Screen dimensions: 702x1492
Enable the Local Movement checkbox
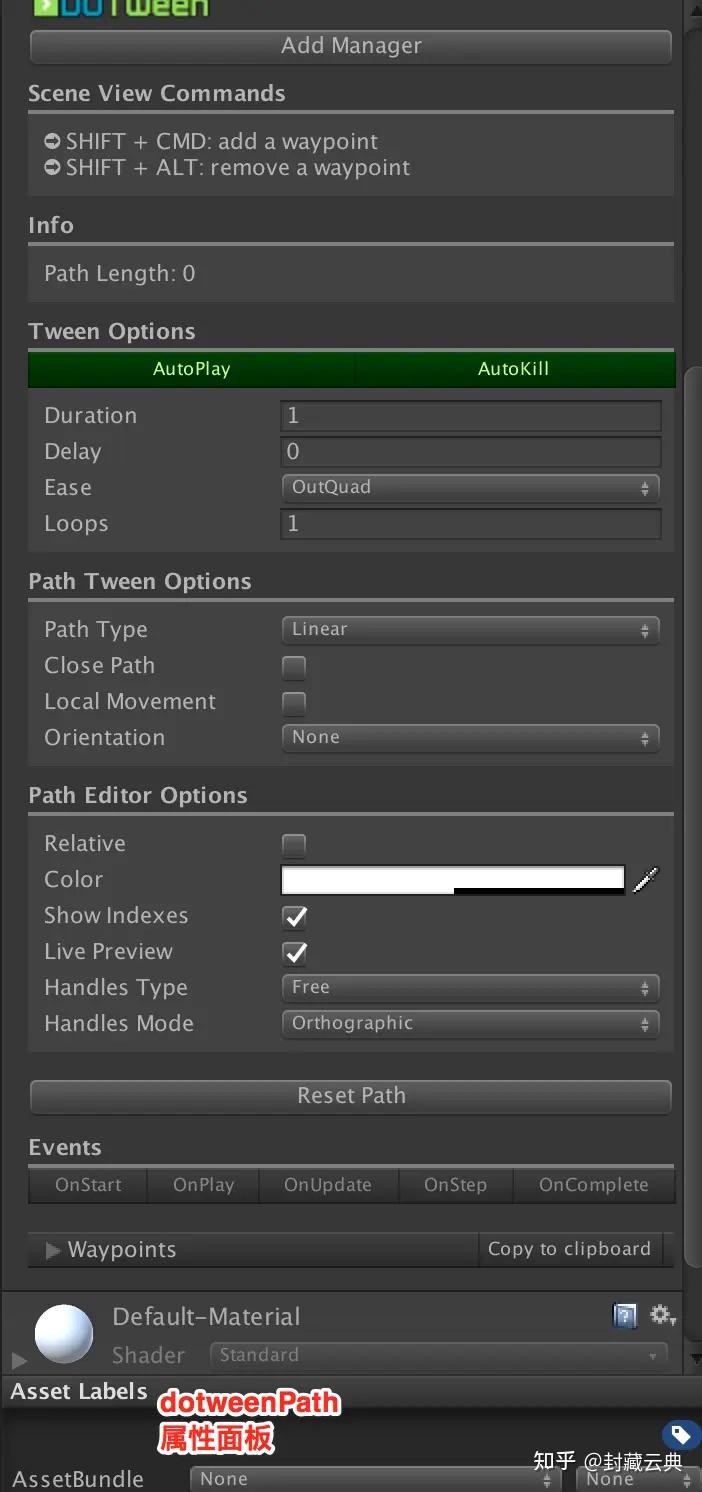point(294,703)
